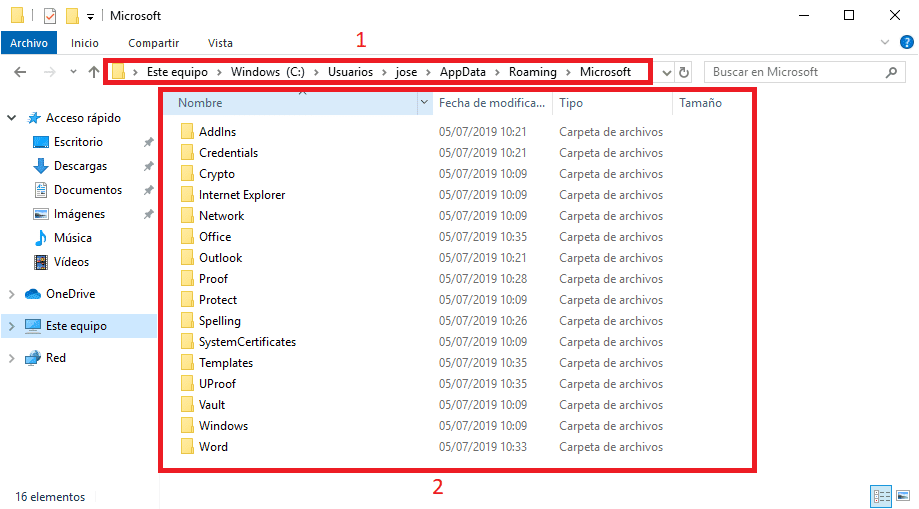The height and width of the screenshot is (509, 919).
Task: Click Roaming breadcrumb in path
Action: [x=532, y=72]
